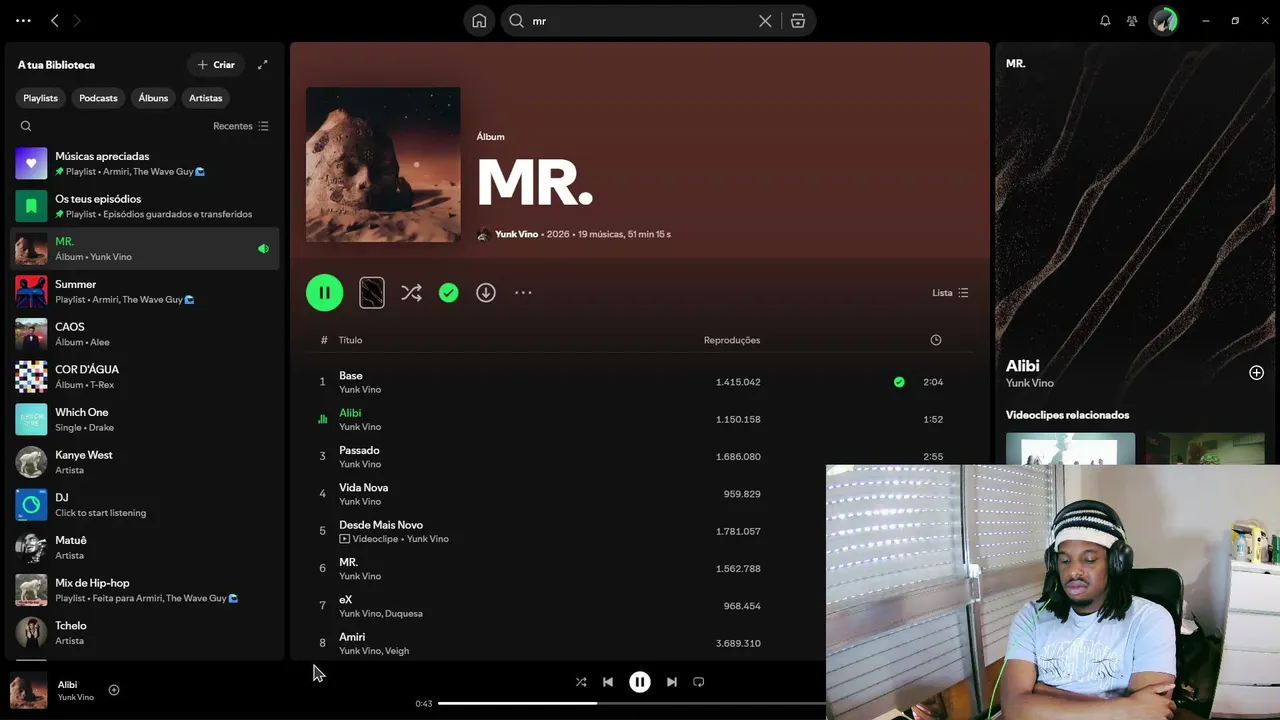The image size is (1280, 720).
Task: Download the MR. album
Action: tap(486, 293)
